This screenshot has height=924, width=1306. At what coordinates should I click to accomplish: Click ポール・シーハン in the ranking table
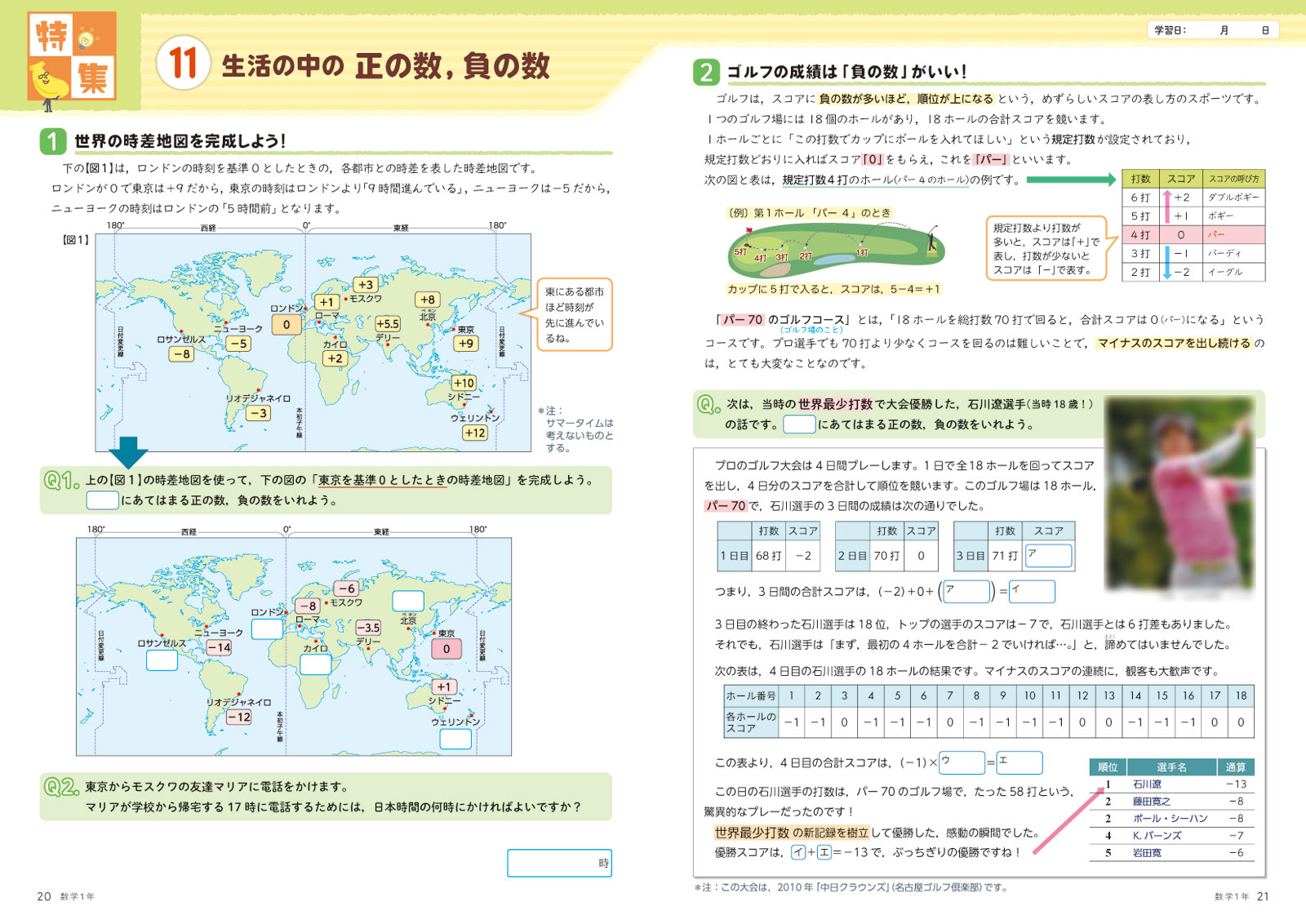1170,819
